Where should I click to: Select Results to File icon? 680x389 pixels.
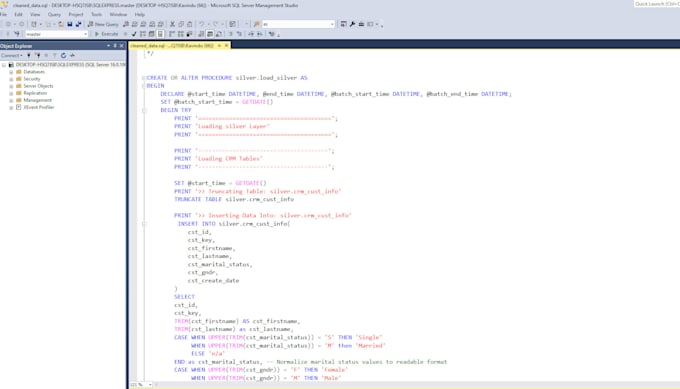[x=219, y=34]
